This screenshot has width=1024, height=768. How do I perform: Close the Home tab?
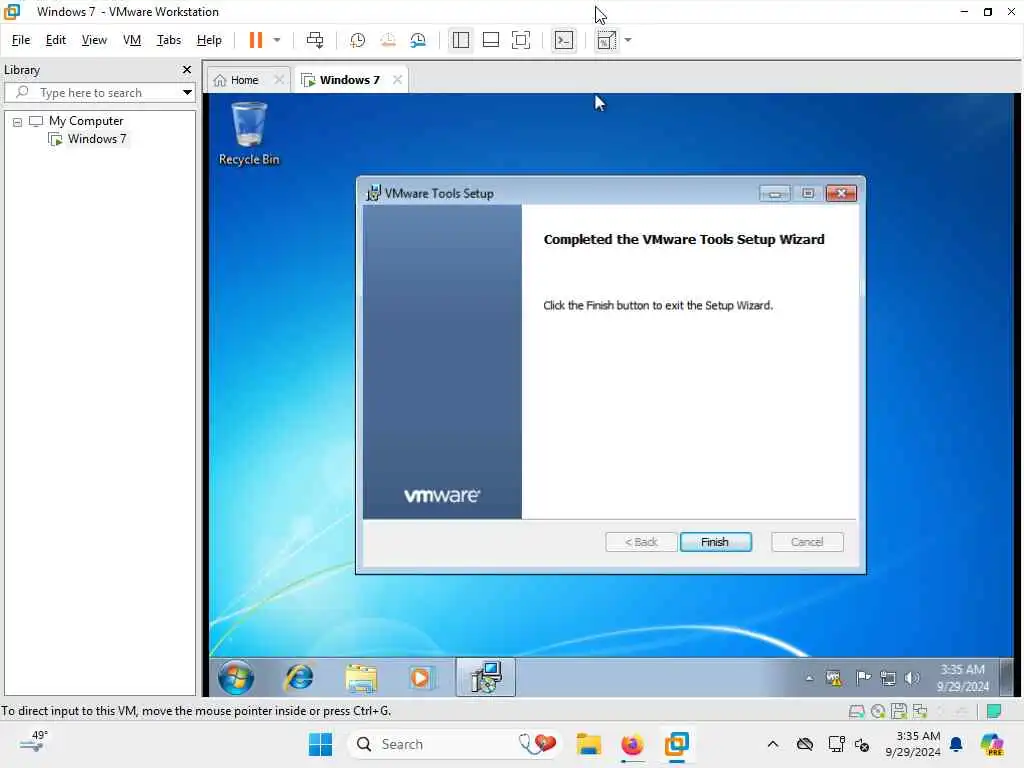279,80
